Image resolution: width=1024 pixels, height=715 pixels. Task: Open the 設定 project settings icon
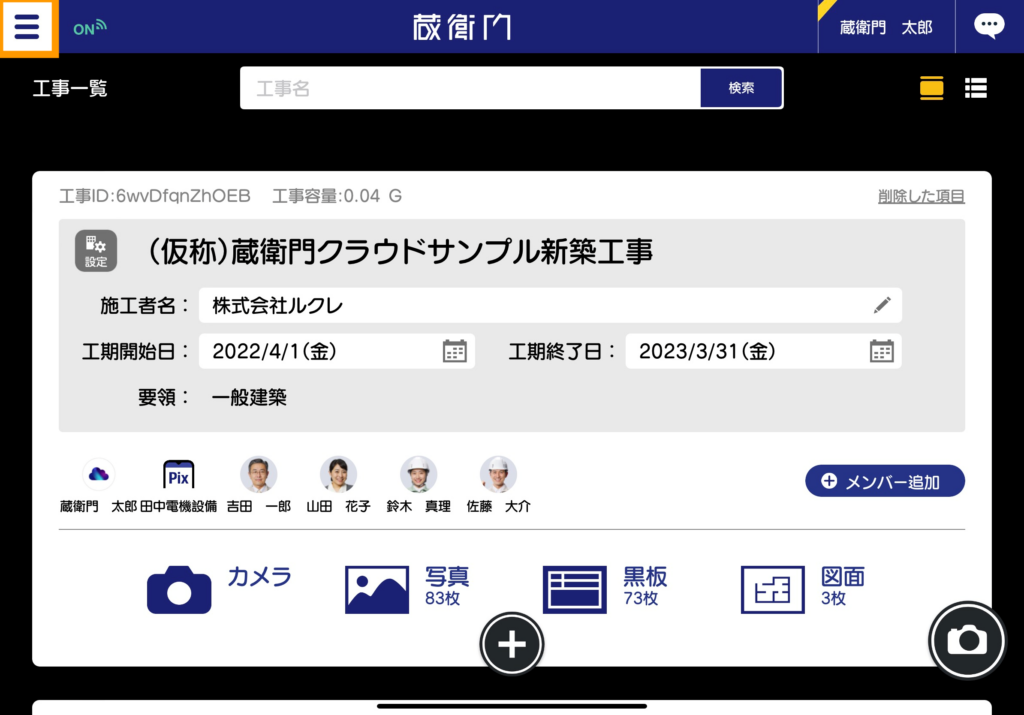96,251
